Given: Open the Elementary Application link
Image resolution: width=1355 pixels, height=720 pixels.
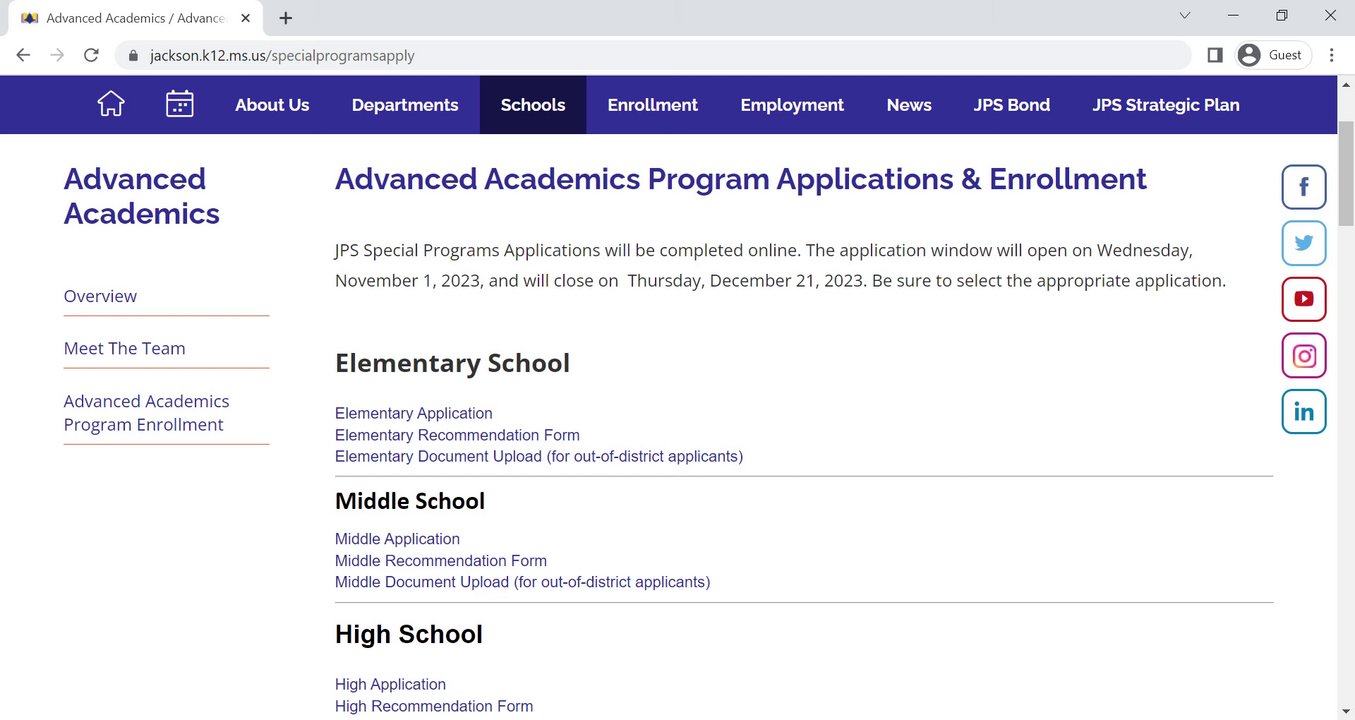Looking at the screenshot, I should point(414,413).
